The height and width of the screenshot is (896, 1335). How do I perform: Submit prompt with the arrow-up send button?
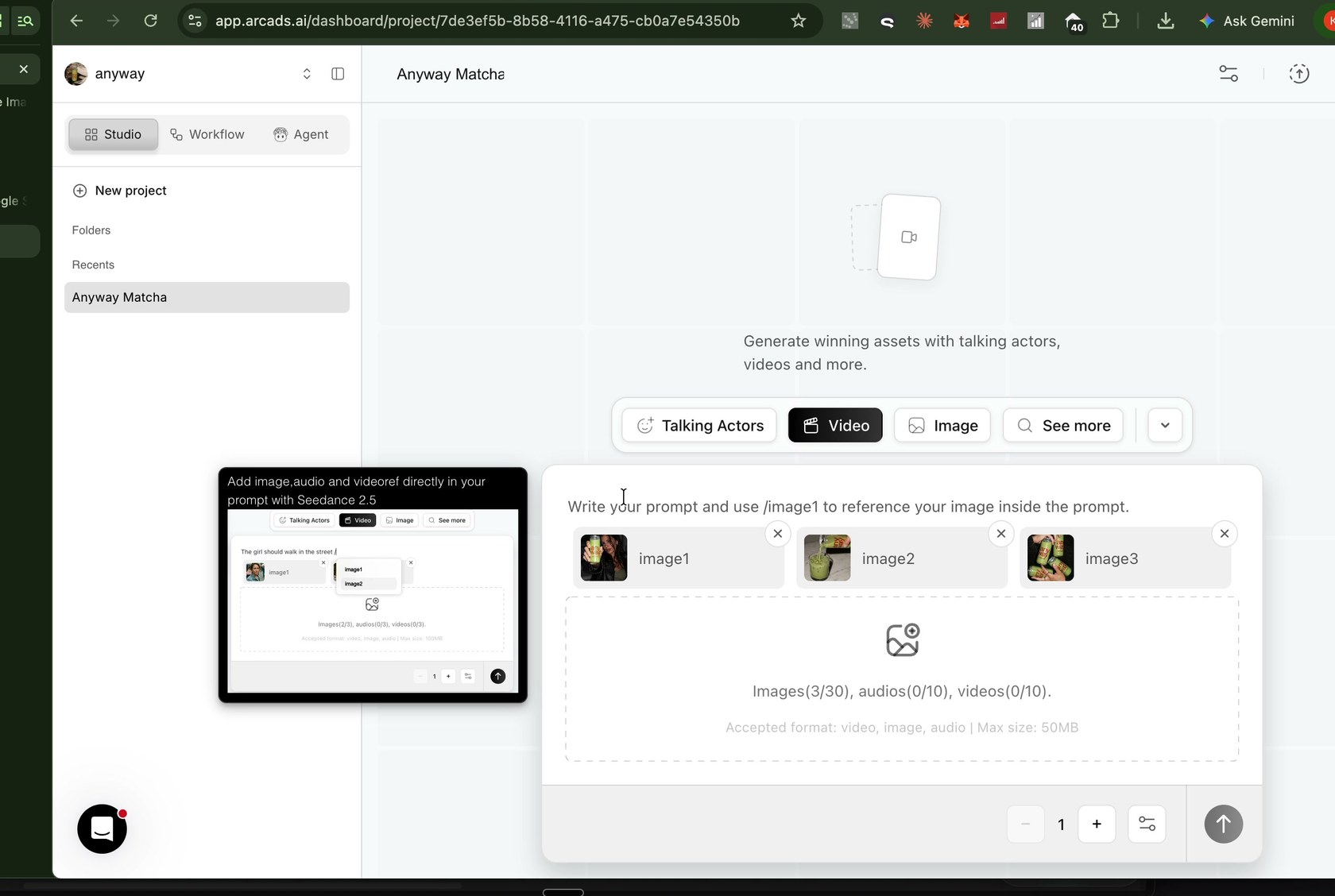[x=1224, y=825]
